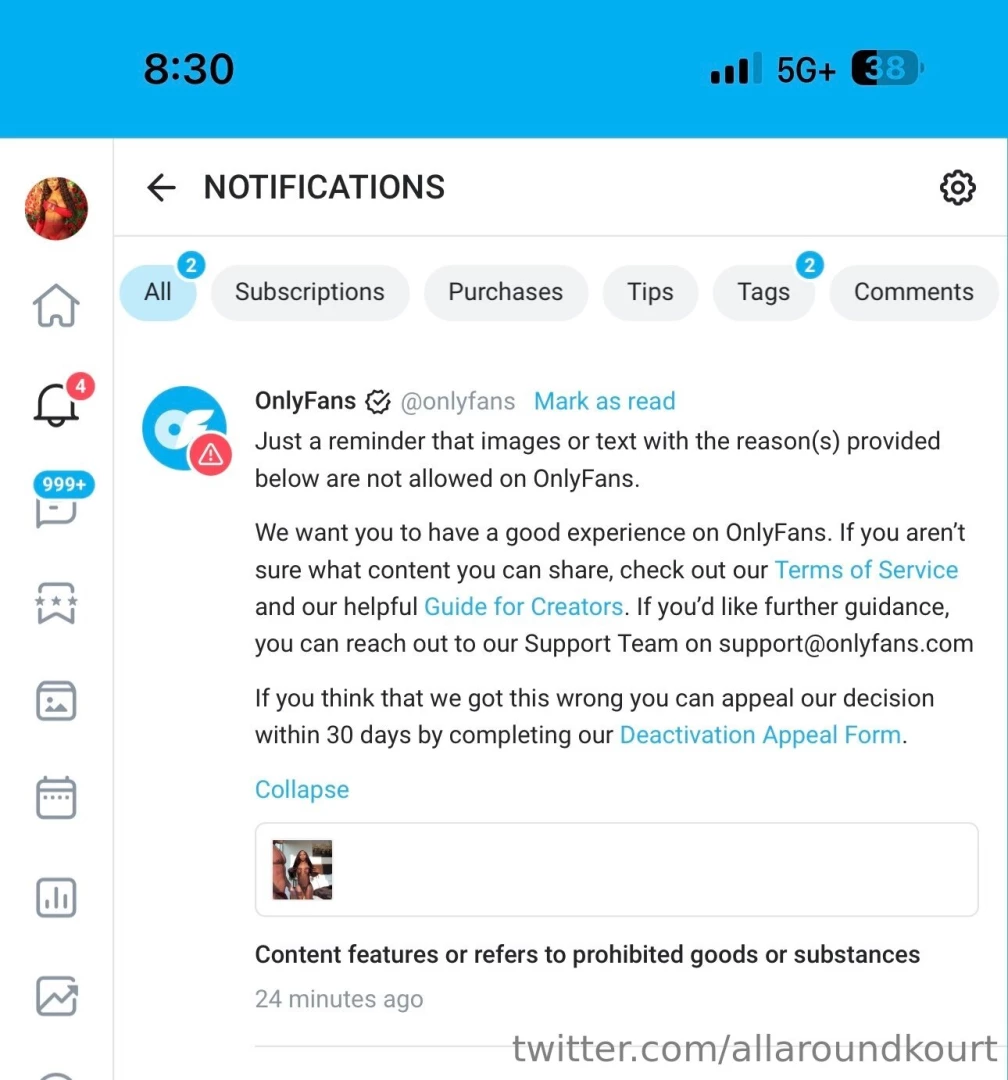Viewport: 1008px width, 1080px height.
Task: Go back using the arrow next to Notifications
Action: [161, 187]
